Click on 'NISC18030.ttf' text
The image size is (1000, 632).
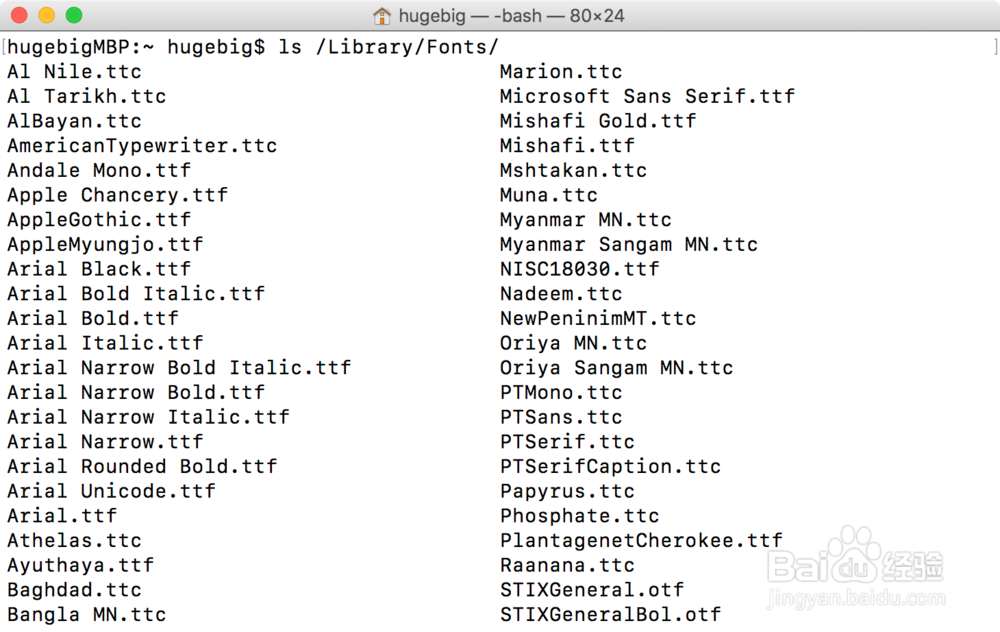[580, 269]
